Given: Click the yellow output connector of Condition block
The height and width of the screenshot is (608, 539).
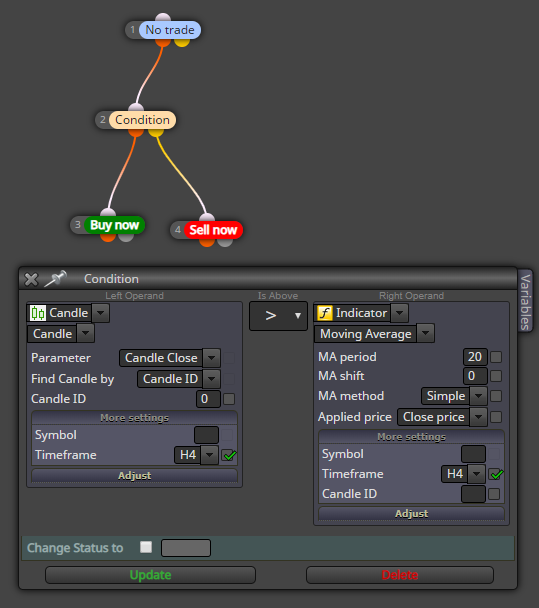Looking at the screenshot, I should coord(156,132).
